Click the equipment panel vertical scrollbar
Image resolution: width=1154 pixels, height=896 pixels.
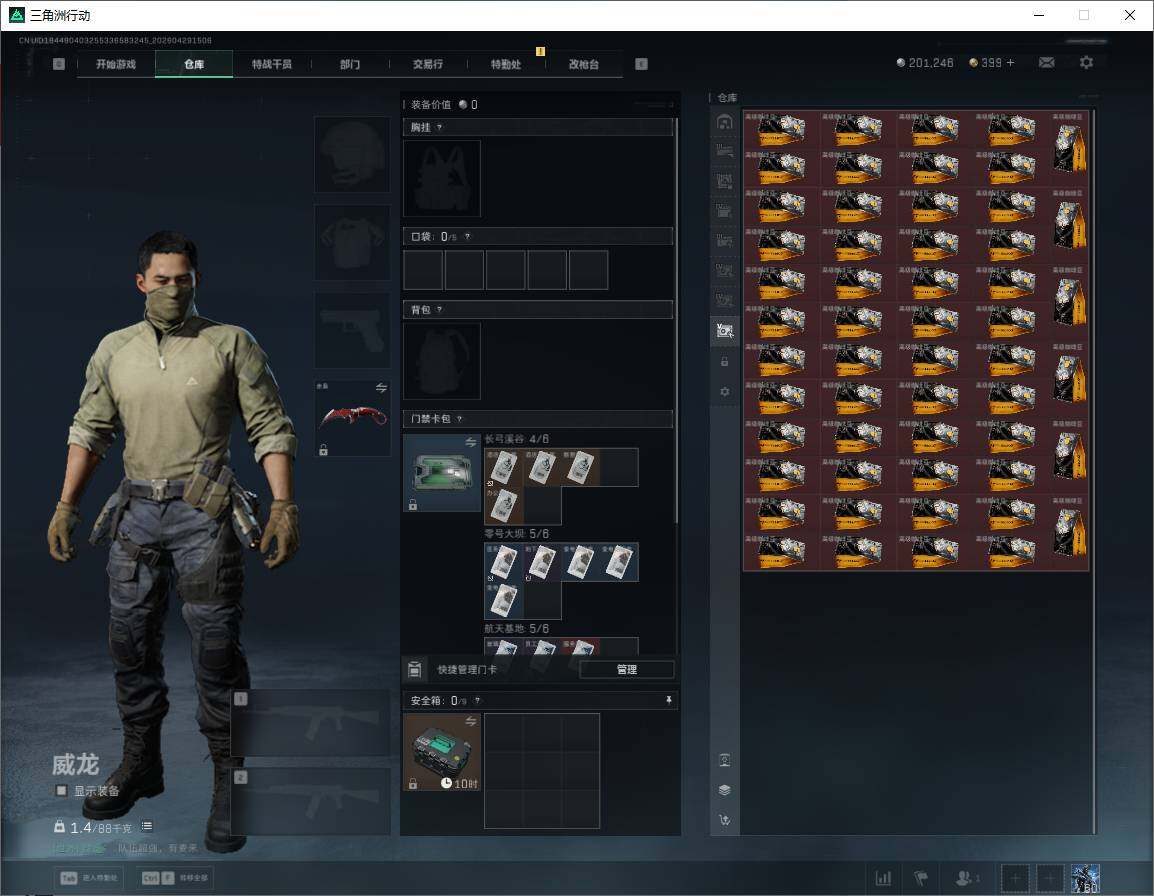click(676, 320)
